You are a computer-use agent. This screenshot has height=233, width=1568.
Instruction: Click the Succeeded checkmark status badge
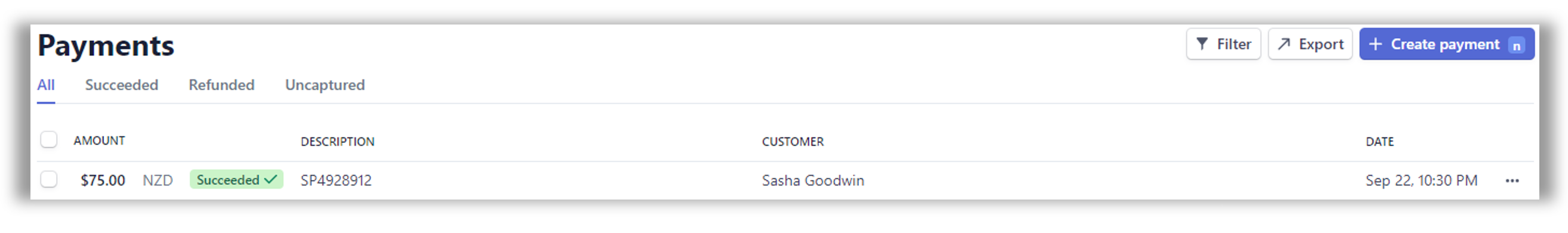tap(236, 179)
